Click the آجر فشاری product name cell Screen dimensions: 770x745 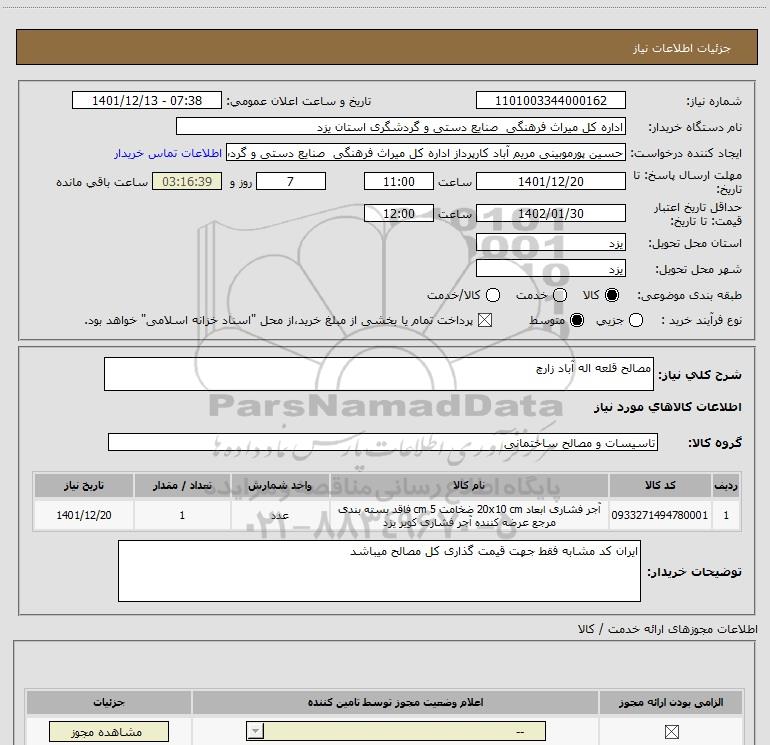469,515
